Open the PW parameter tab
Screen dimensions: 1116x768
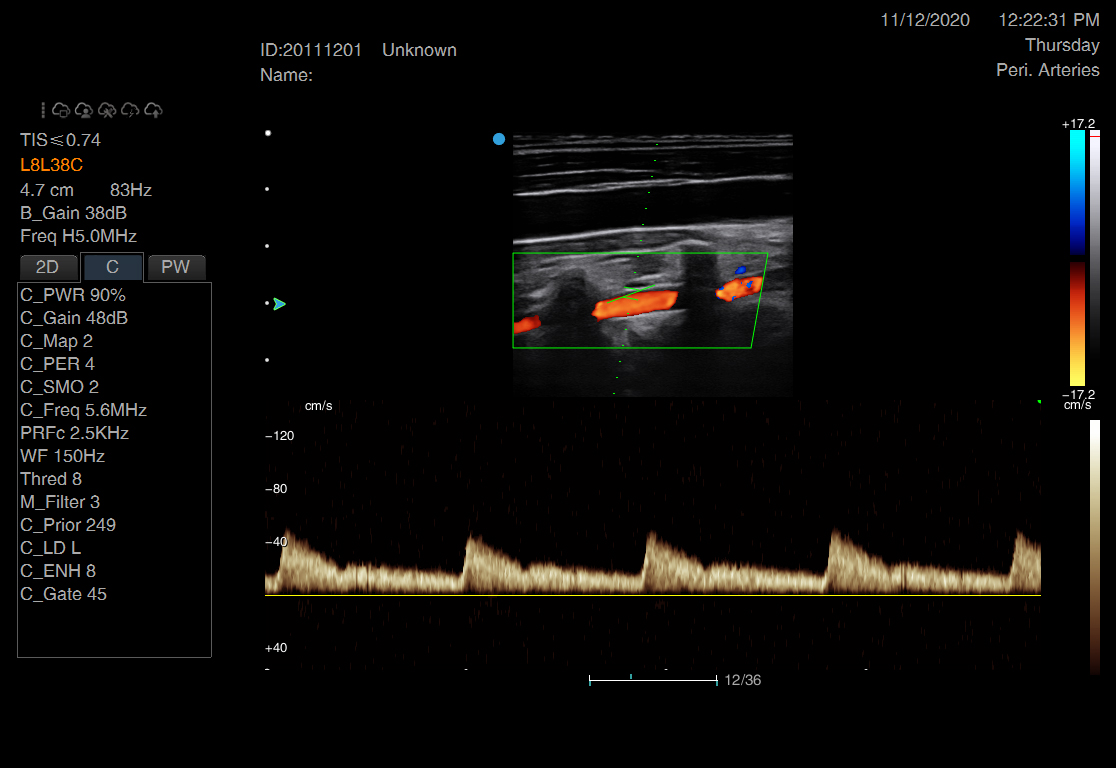pos(176,267)
